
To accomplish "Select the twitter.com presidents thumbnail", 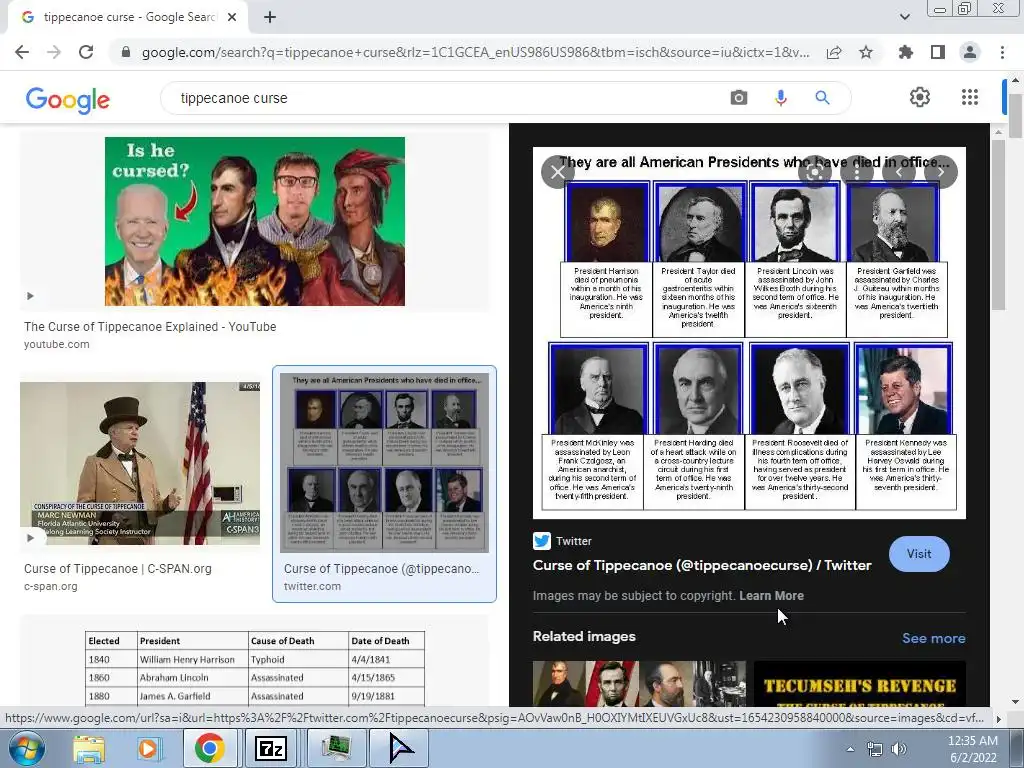I will tap(384, 463).
